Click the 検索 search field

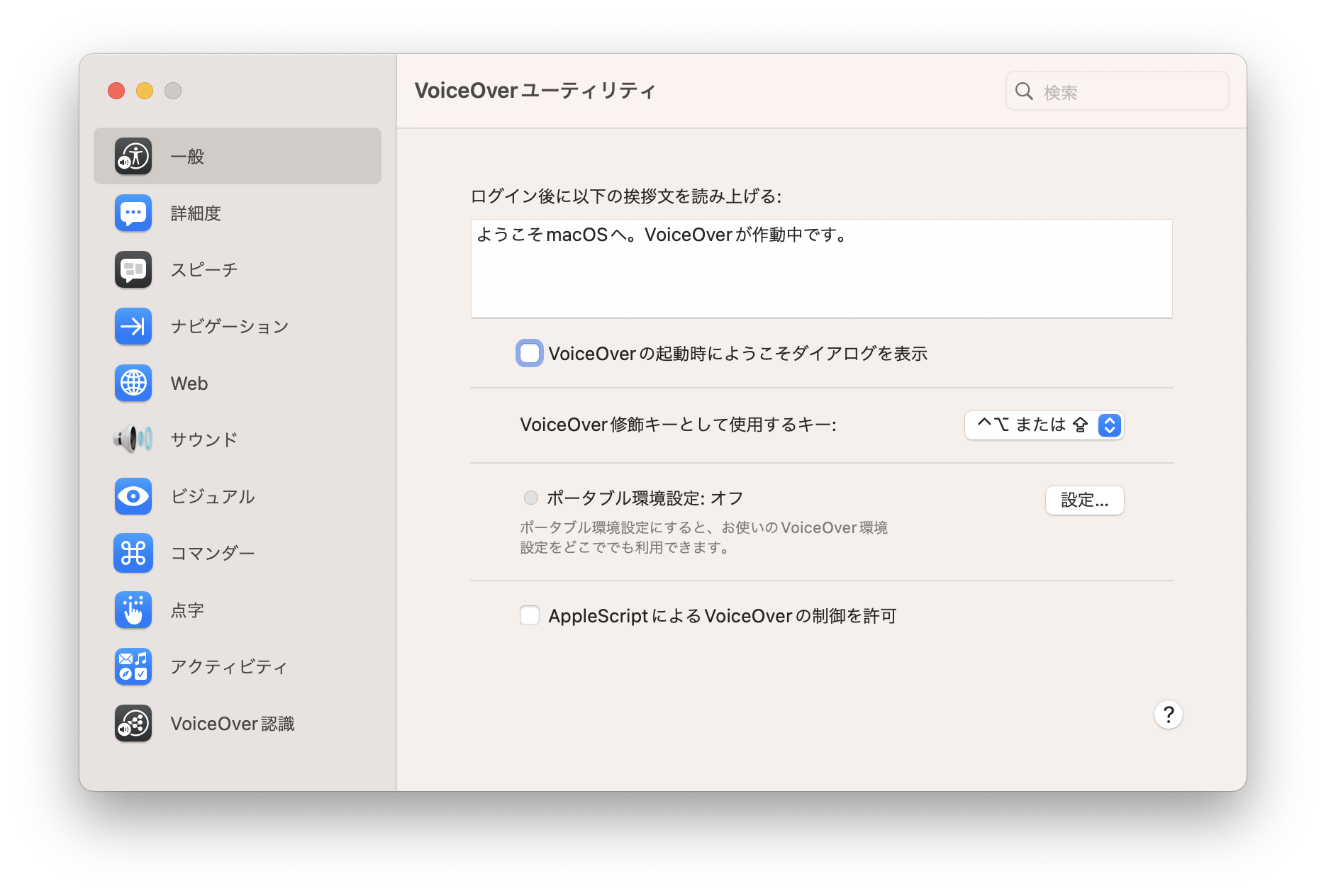1116,91
